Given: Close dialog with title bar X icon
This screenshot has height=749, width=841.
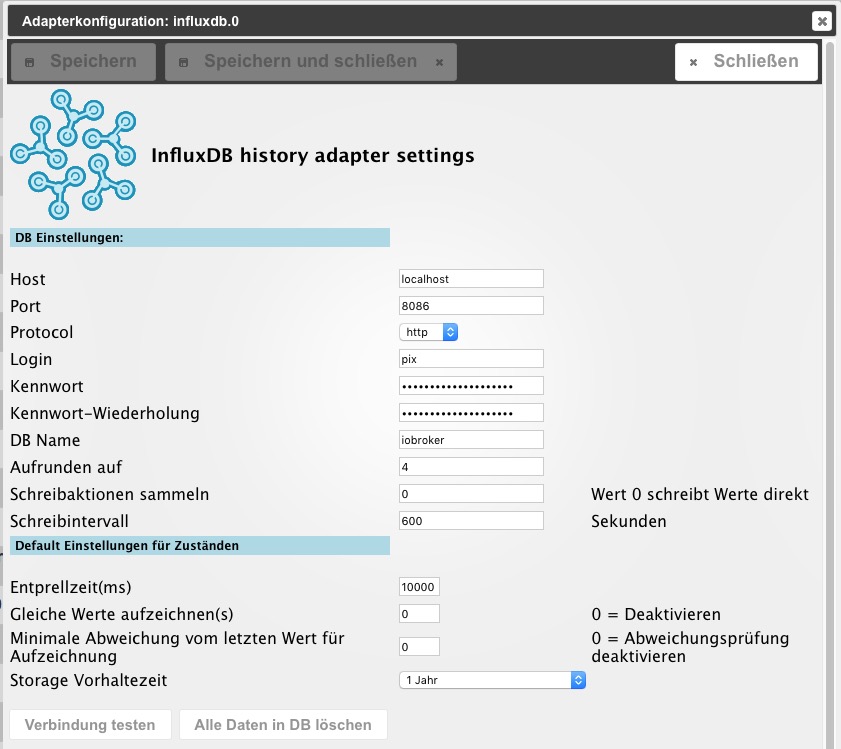Looking at the screenshot, I should (821, 21).
